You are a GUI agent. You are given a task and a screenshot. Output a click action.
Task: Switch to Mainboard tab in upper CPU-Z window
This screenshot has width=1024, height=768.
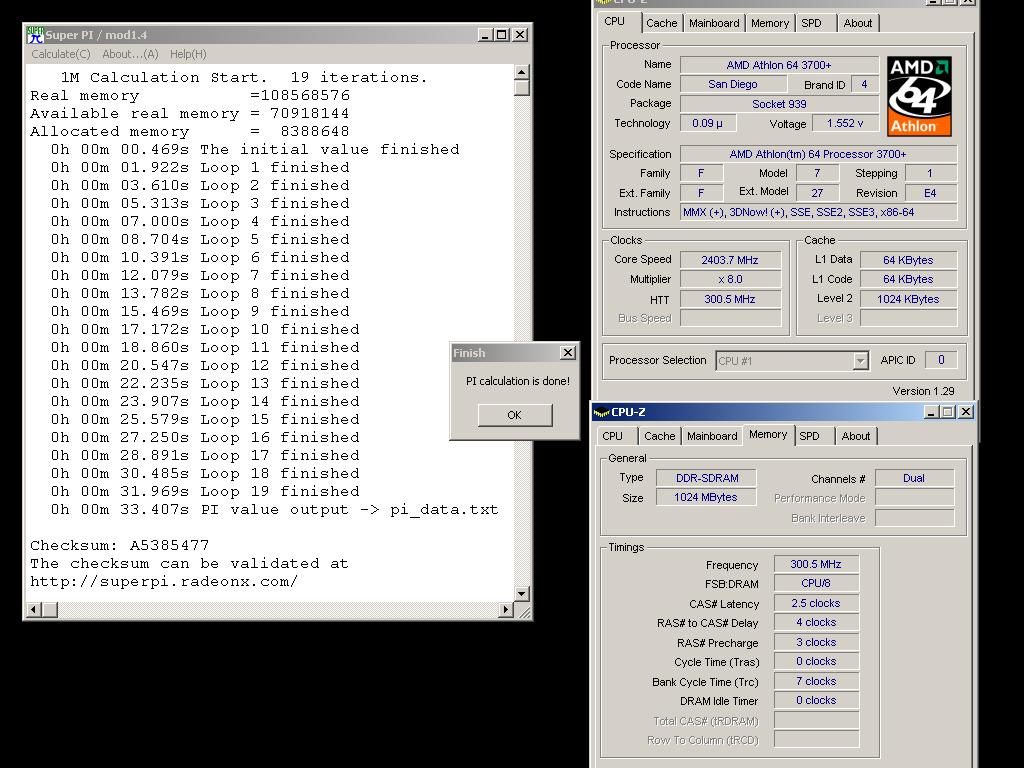(x=714, y=23)
